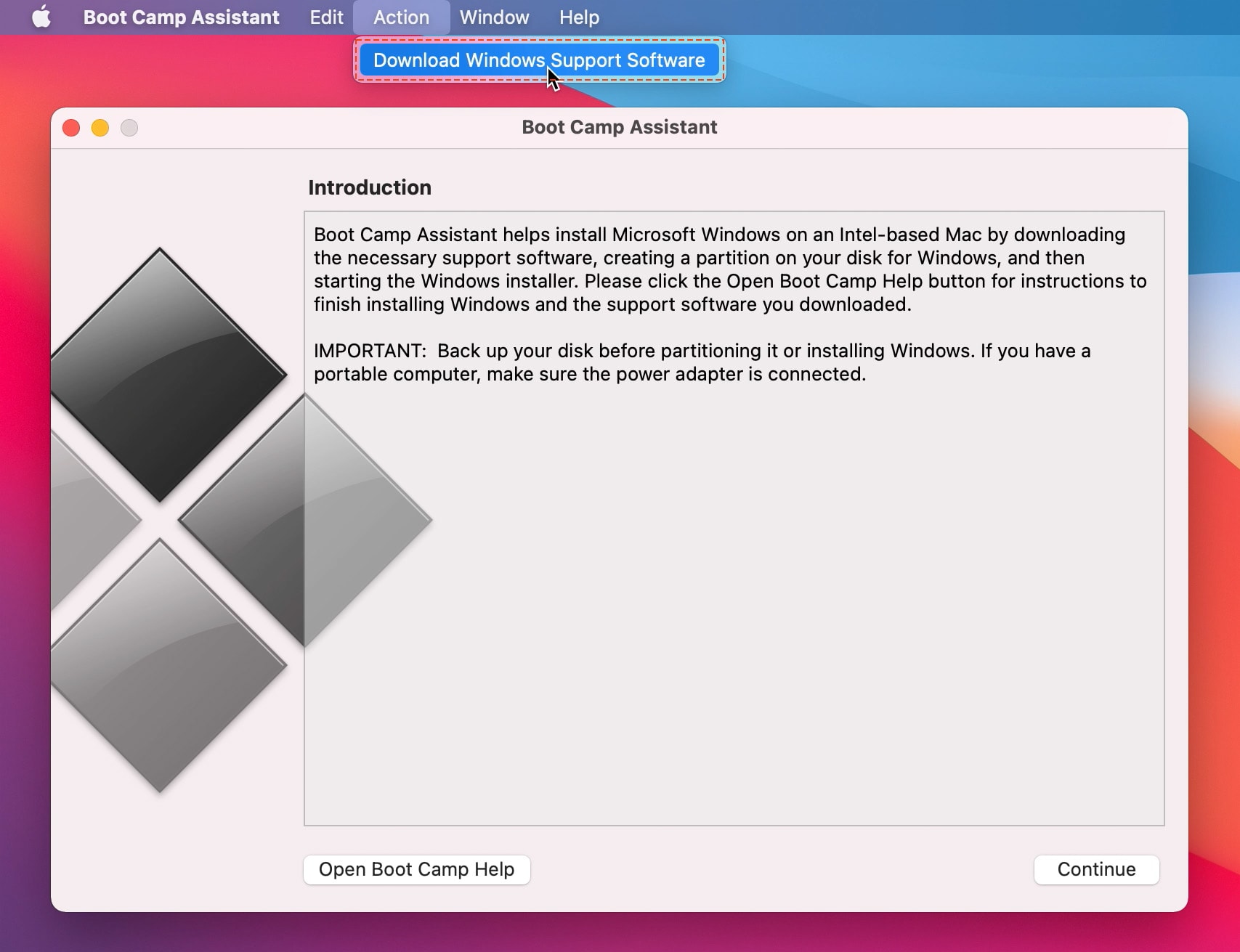1240x952 pixels.
Task: Click the window title Boot Camp Assistant
Action: pos(619,127)
